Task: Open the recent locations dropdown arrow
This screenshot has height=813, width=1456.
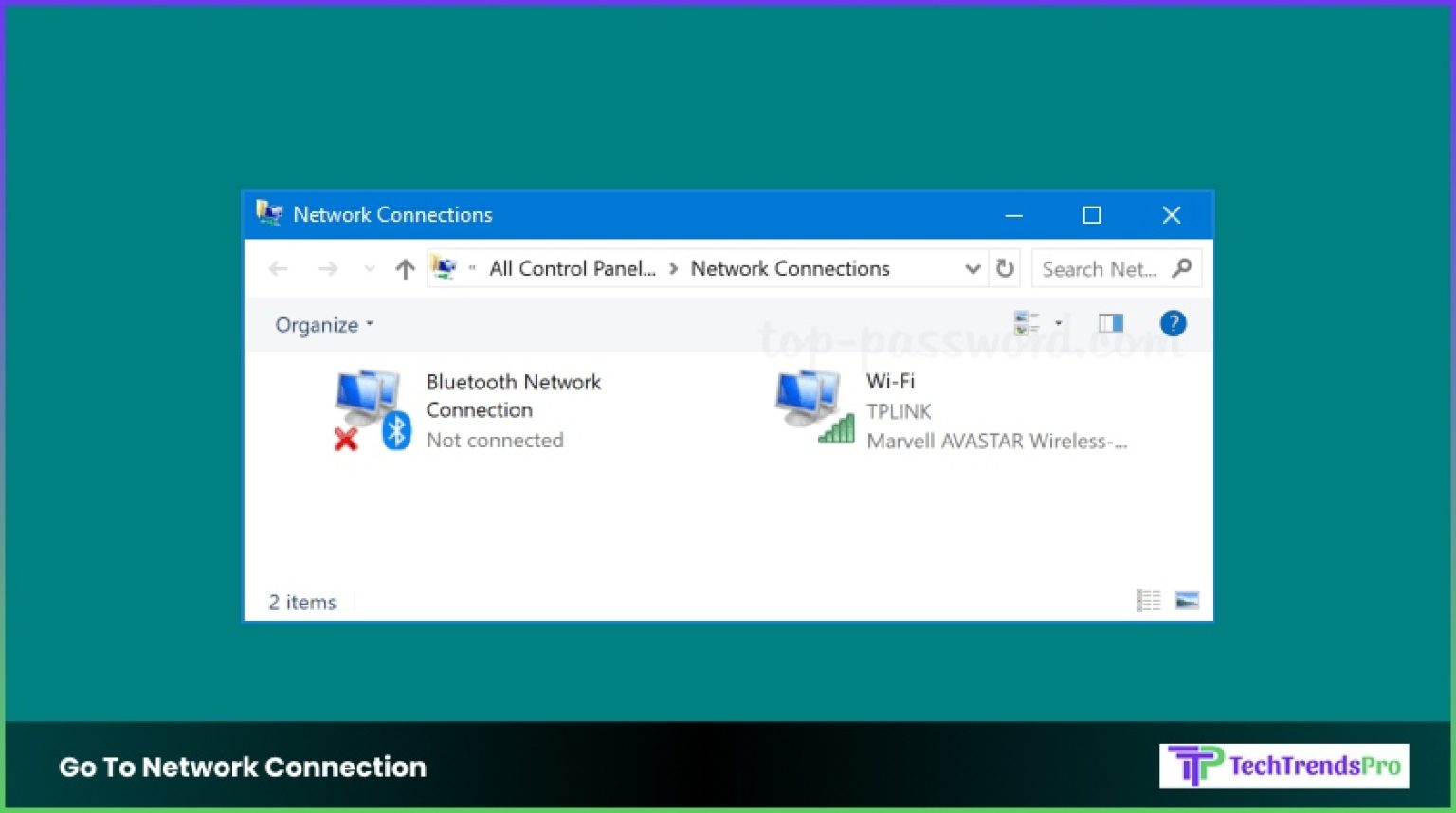Action: (370, 270)
